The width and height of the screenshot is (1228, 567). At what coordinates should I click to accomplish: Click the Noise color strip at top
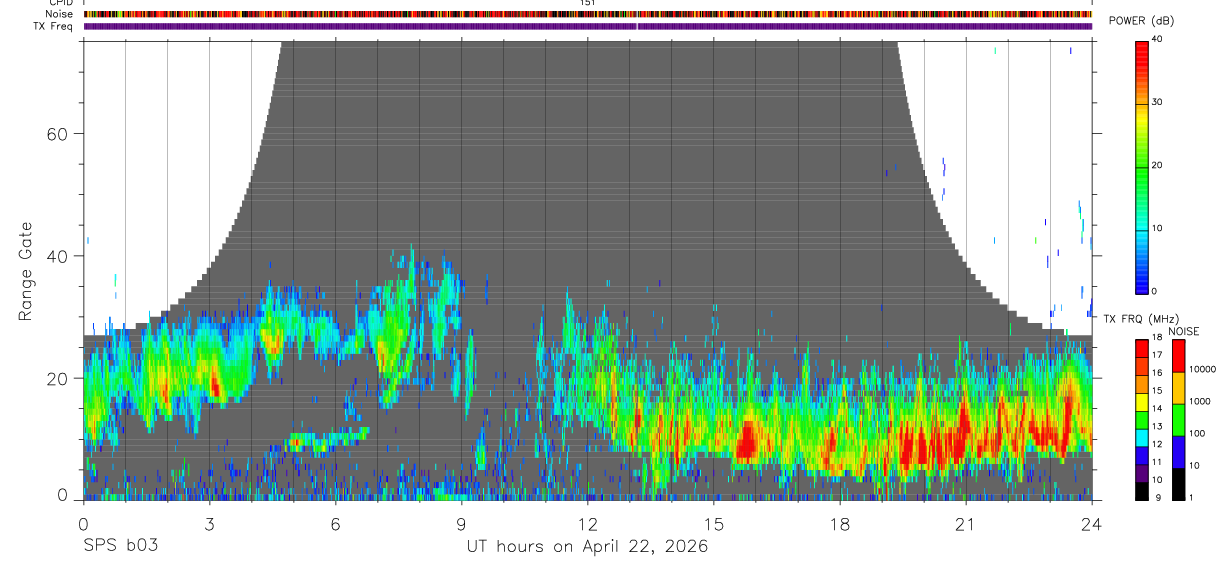(x=588, y=14)
